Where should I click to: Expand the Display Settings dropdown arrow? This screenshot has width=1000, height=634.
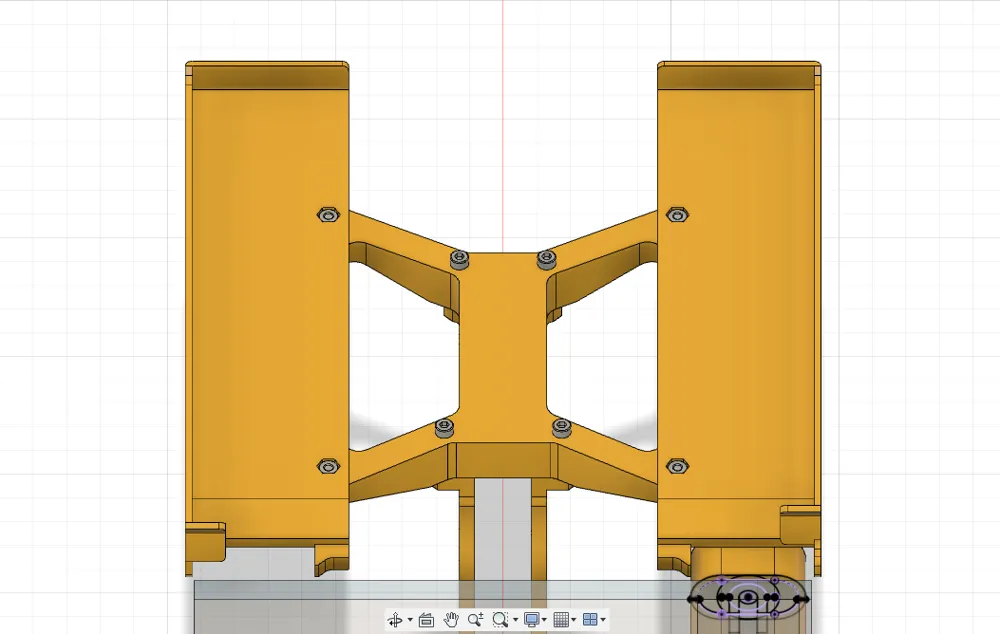pos(544,620)
